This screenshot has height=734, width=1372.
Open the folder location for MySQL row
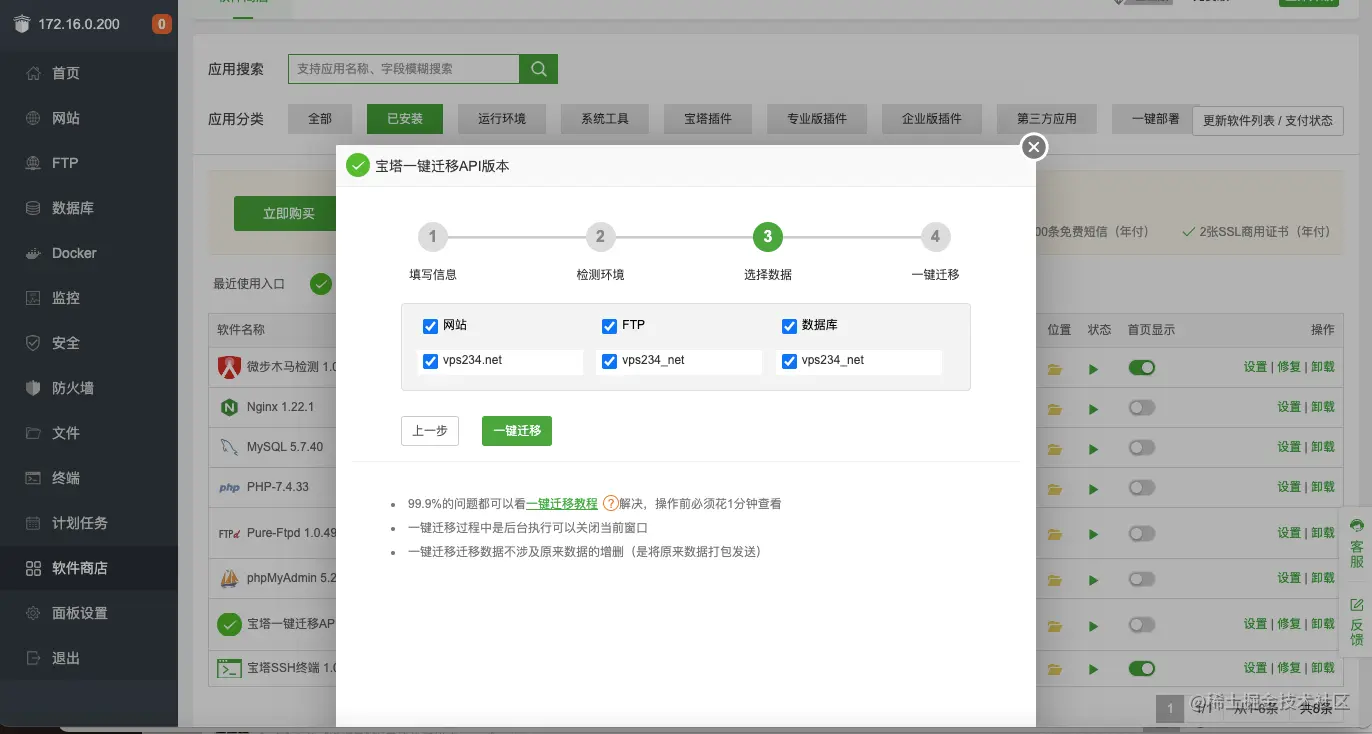1054,448
